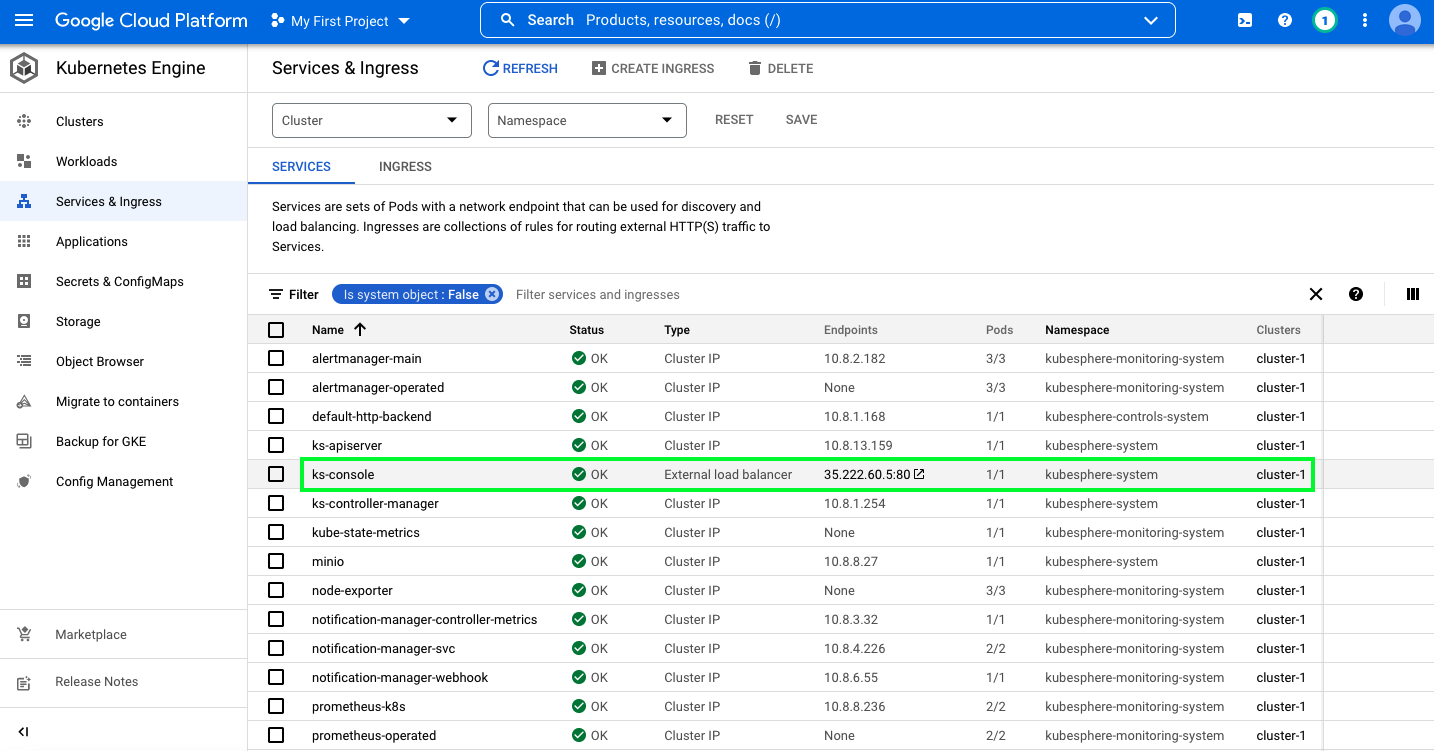
Task: Toggle the select-all checkbox in header
Action: [276, 329]
